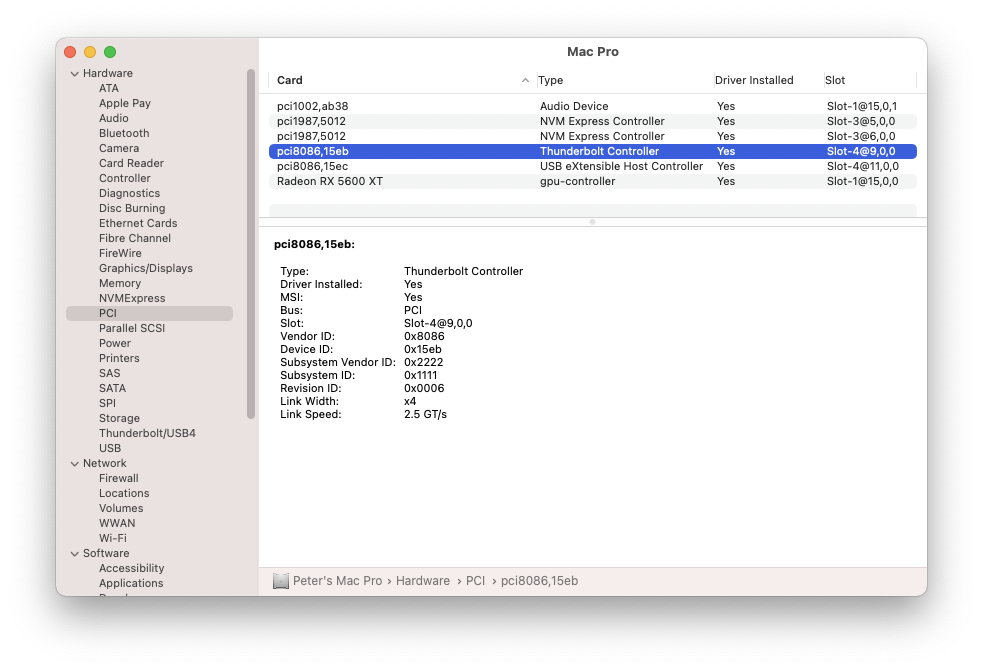This screenshot has width=983, height=670.
Task: Open Storage in sidebar
Action: (119, 419)
